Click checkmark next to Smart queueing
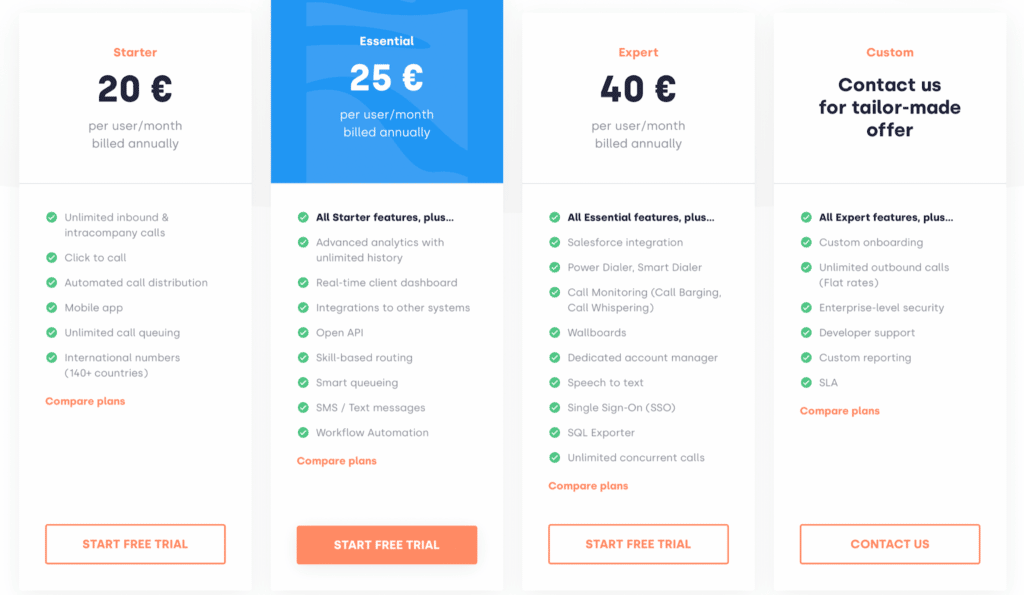 click(x=303, y=383)
